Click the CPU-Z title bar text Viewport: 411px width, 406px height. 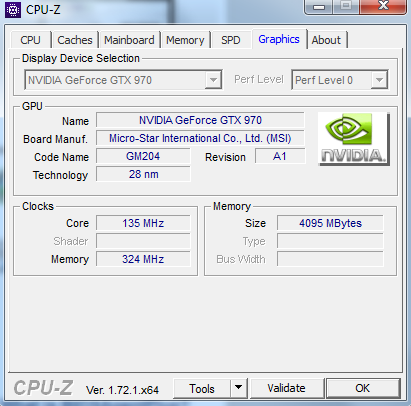pyautogui.click(x=43, y=10)
